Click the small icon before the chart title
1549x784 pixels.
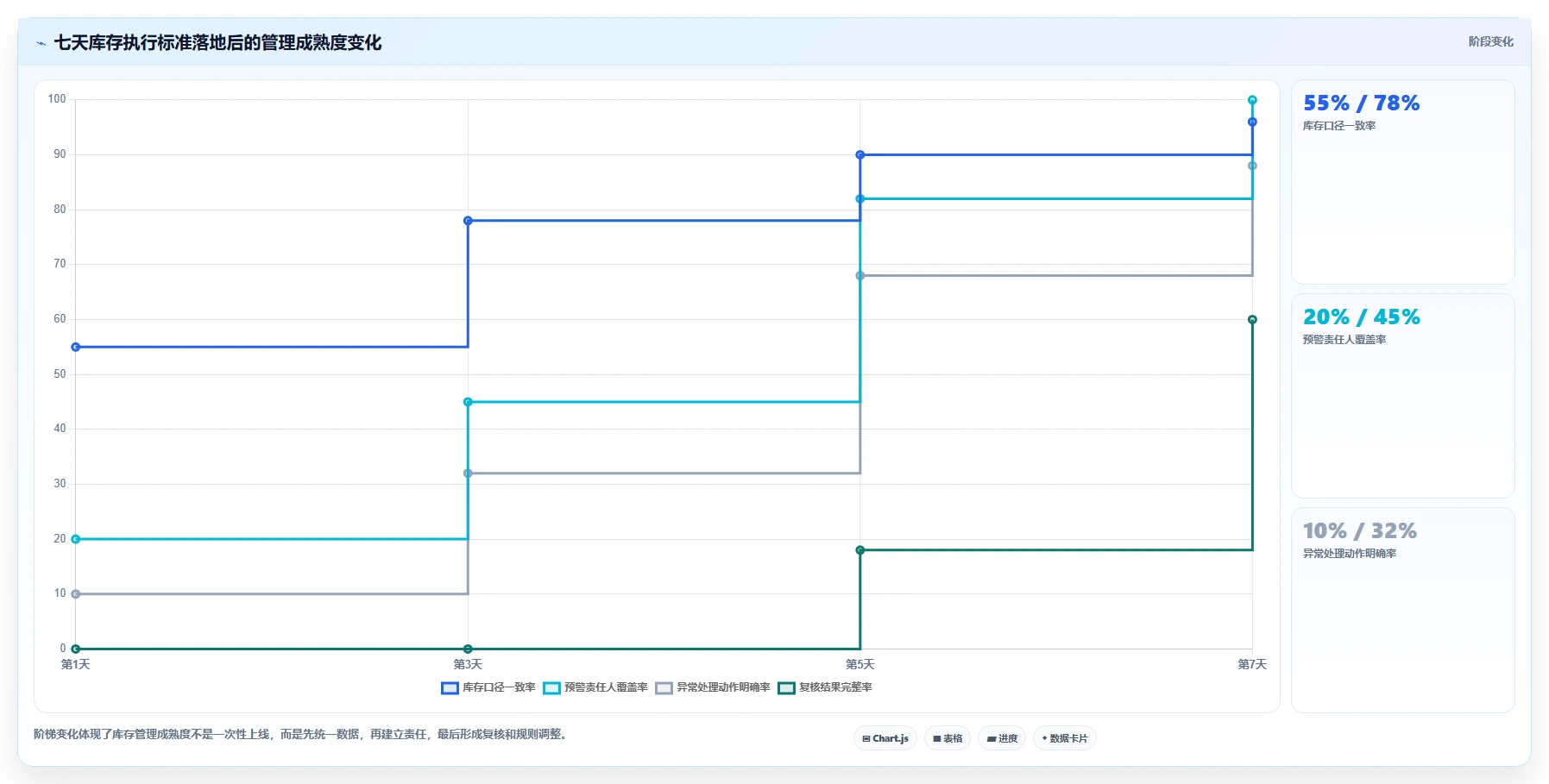tap(41, 43)
